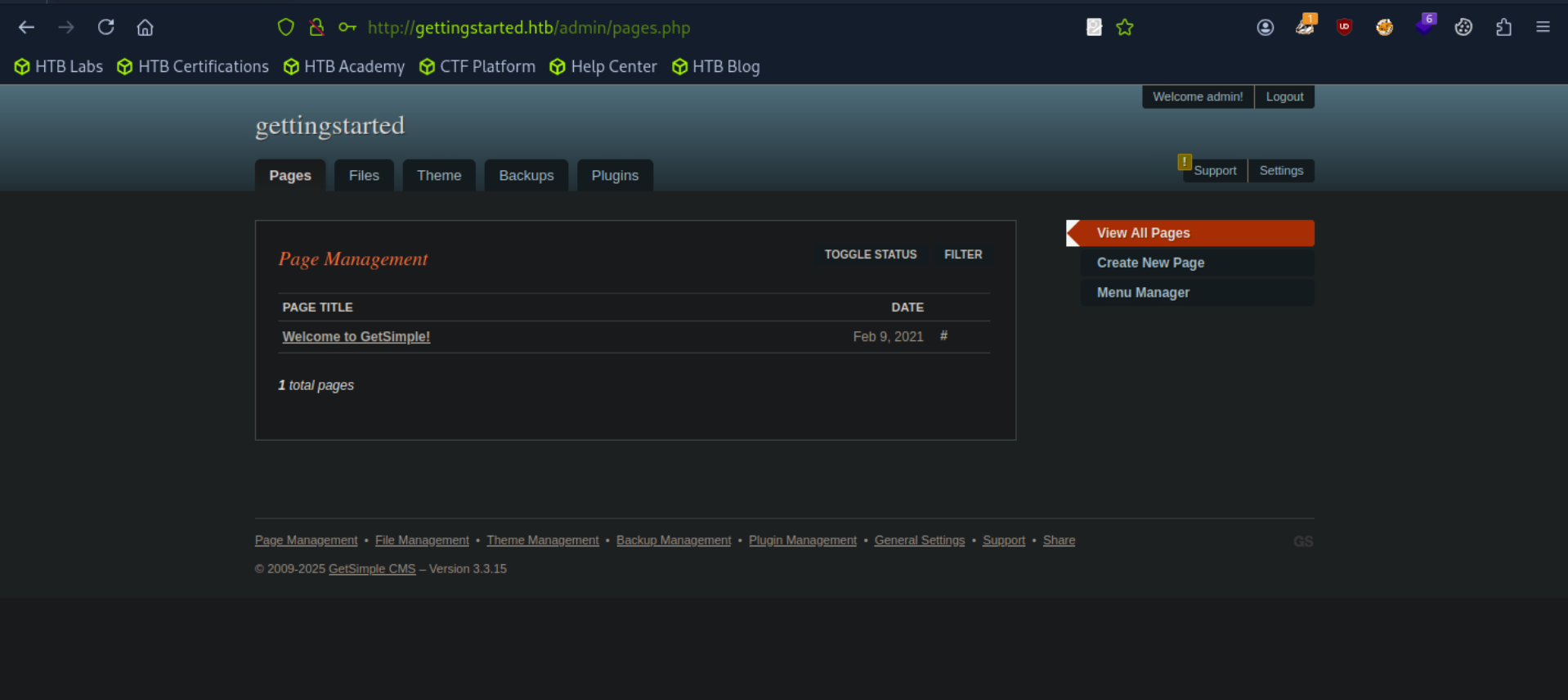Click the 'Version 3.3.15' footer text
1568x700 pixels.
[468, 569]
